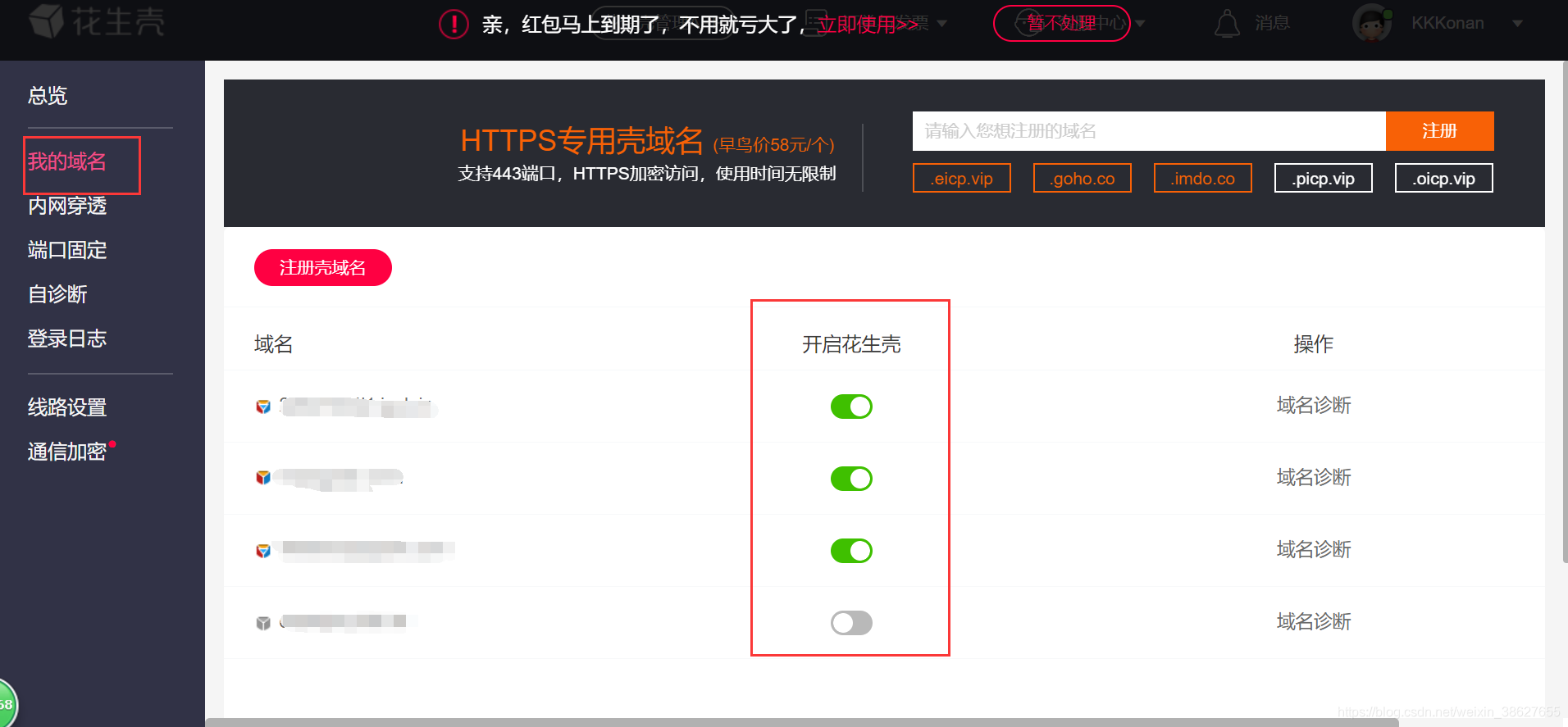Click 域名诊断 for the fourth domain
Viewport: 1568px width, 727px height.
click(x=1314, y=622)
